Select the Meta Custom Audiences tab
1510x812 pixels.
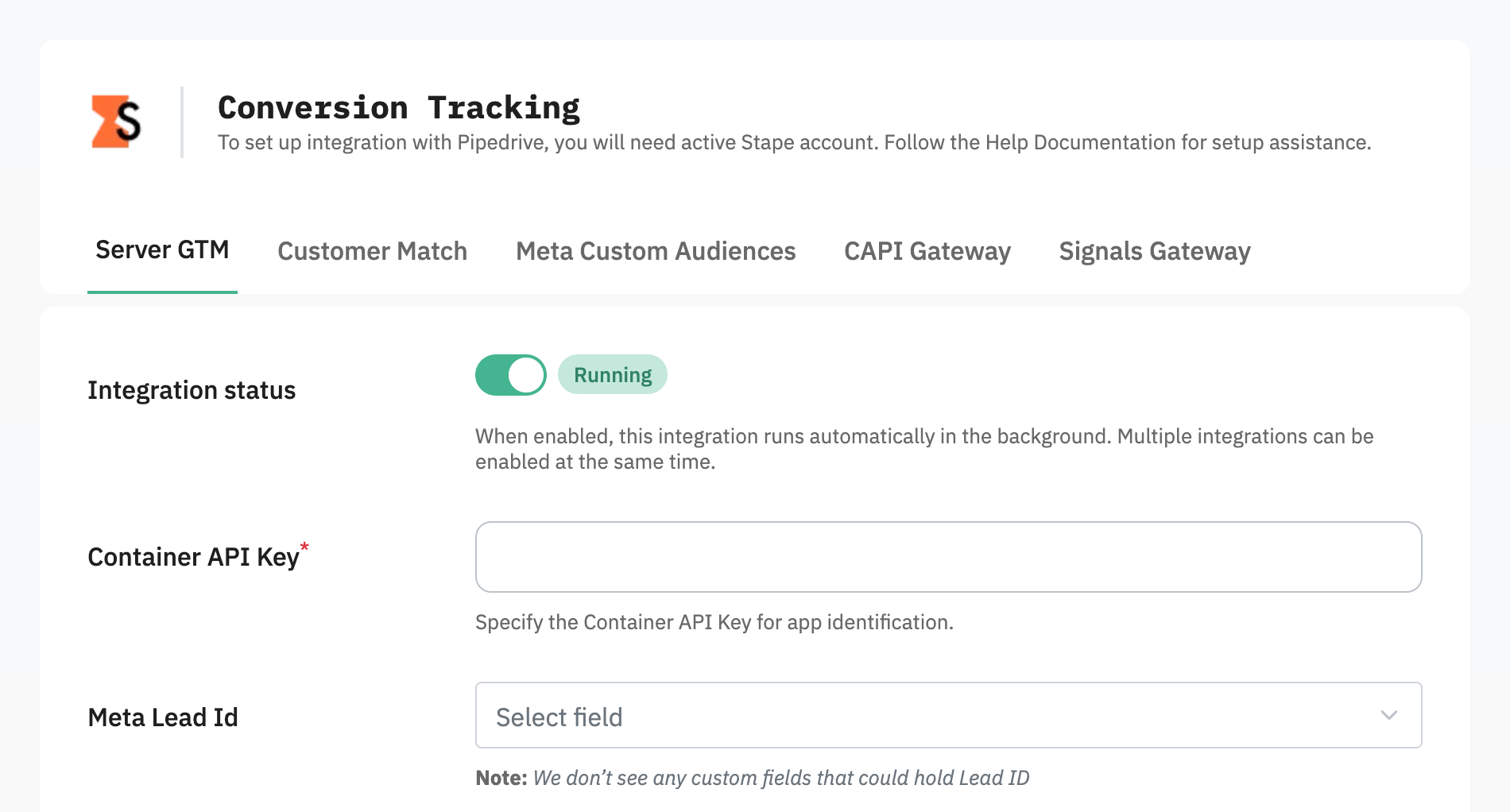(x=656, y=251)
